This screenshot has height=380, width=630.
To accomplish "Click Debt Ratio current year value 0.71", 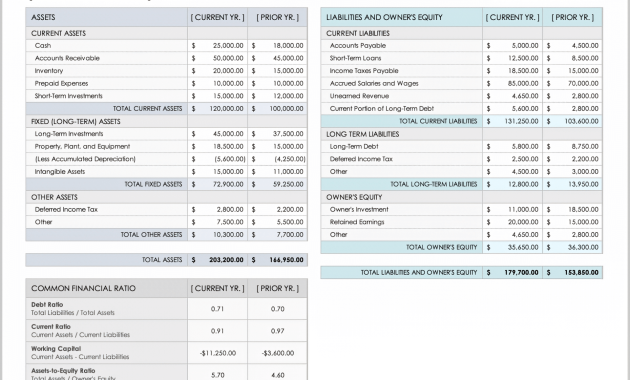I will (x=217, y=309).
